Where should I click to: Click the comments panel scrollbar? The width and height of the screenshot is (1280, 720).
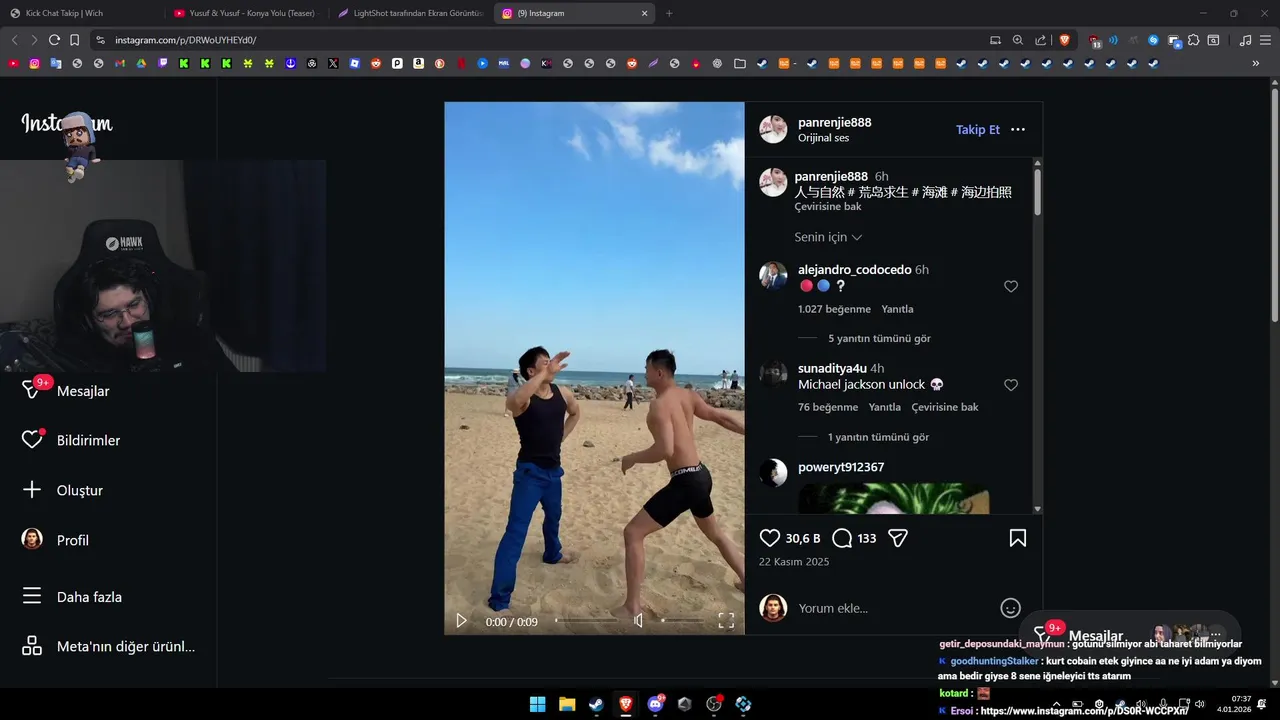point(1037,190)
